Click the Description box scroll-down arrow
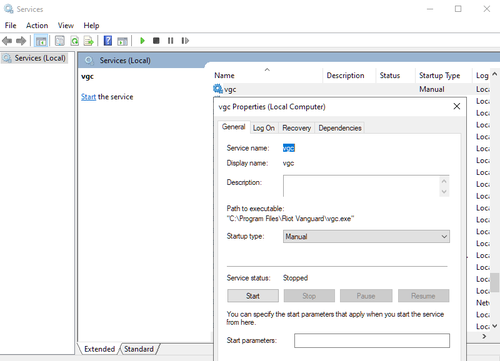500x361 pixels. click(x=444, y=192)
